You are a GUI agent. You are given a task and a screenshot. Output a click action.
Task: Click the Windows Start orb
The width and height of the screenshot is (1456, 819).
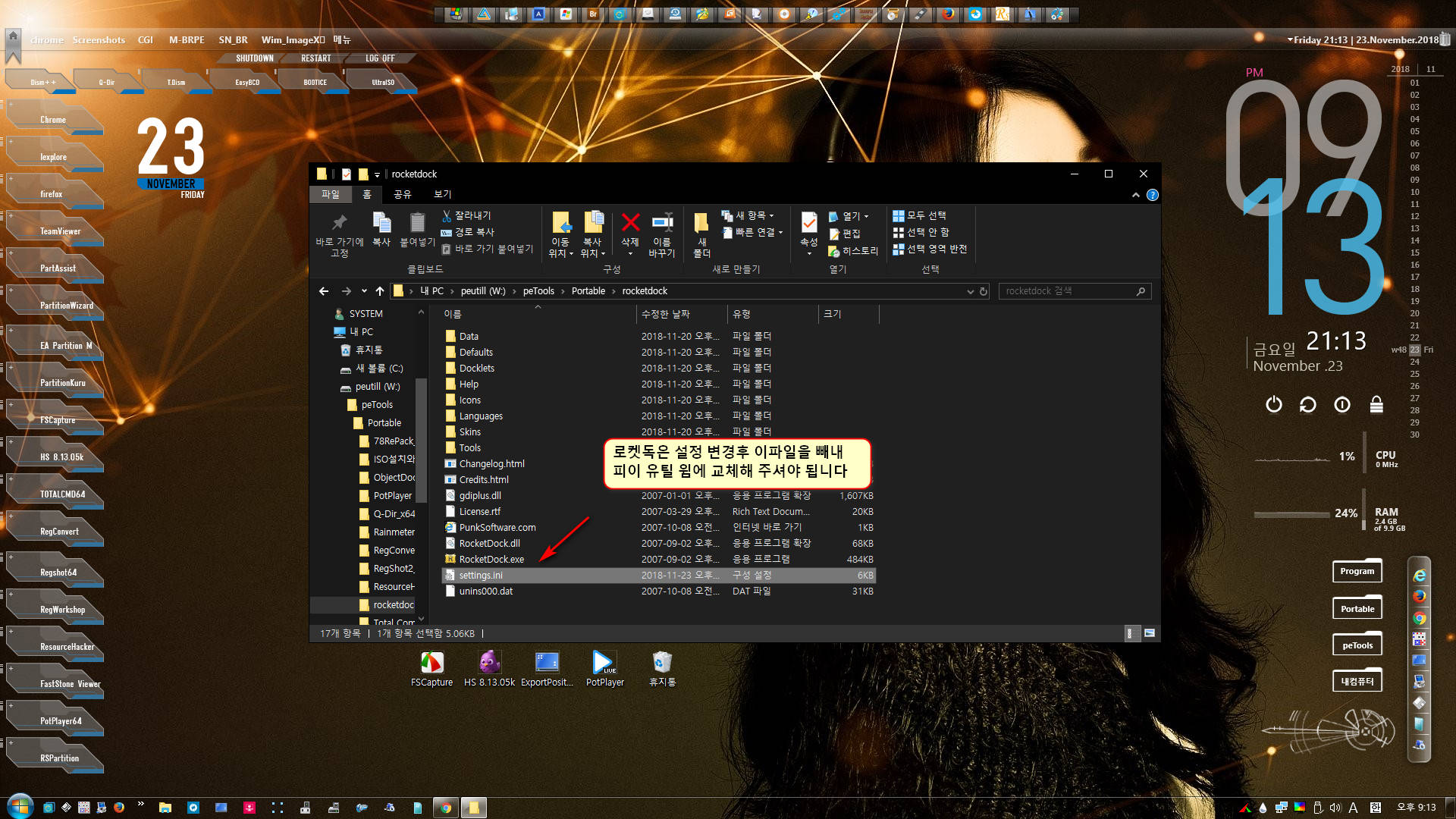(x=20, y=805)
